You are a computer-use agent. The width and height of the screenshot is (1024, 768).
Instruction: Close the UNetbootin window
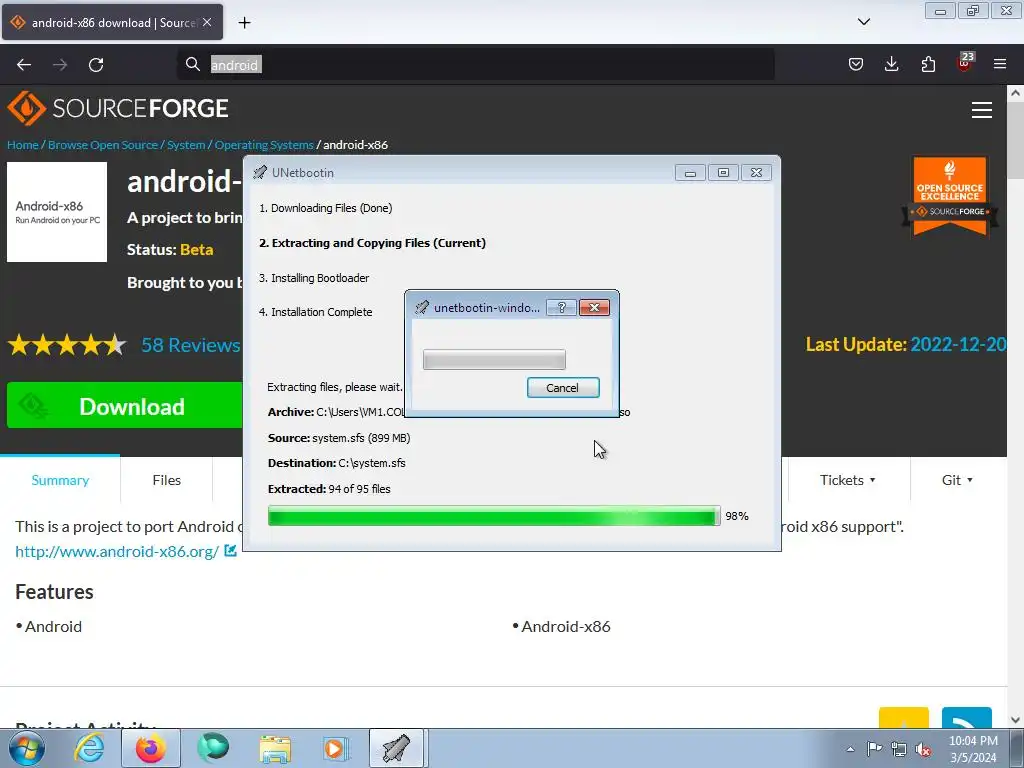(x=756, y=173)
